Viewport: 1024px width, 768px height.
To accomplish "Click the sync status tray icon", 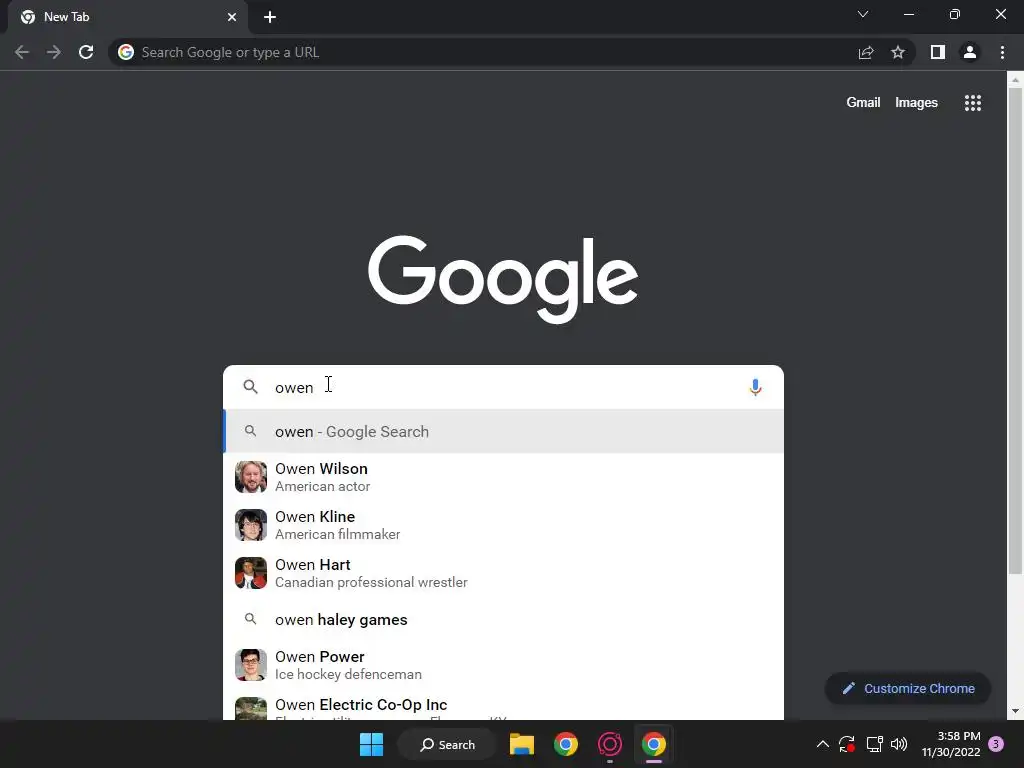I will coord(847,744).
